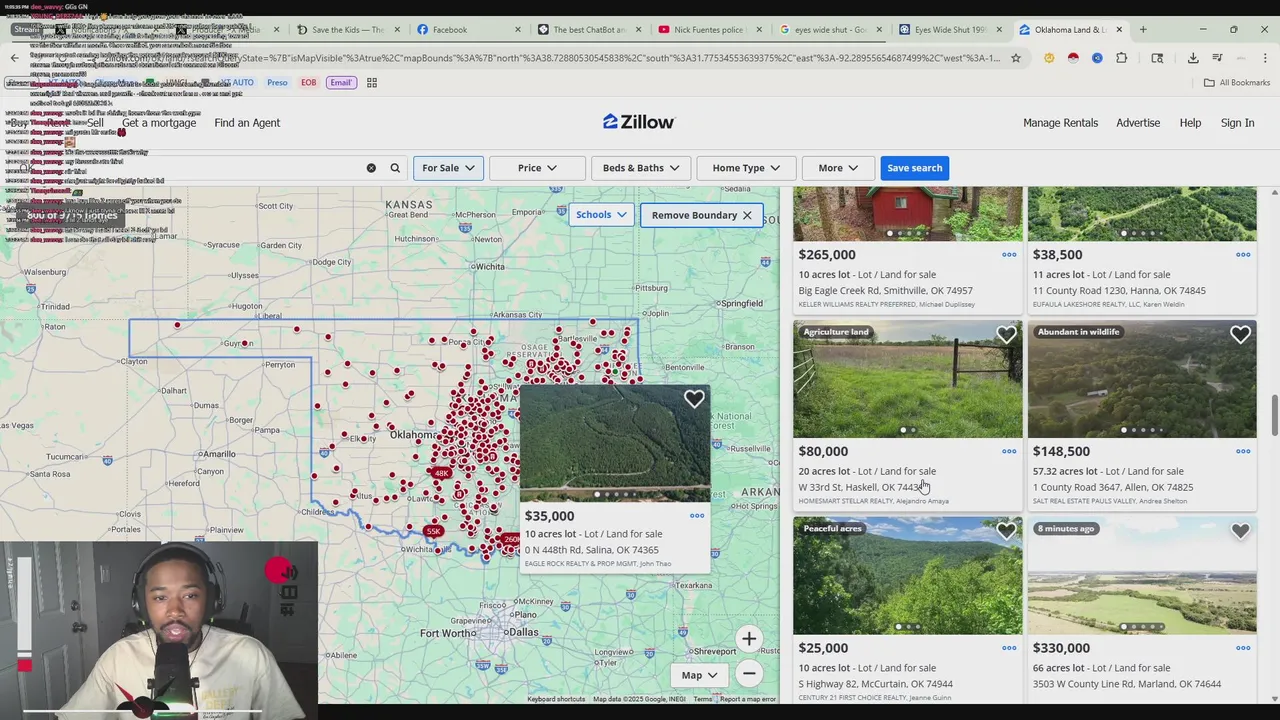Close the Oklahoma Land browser tab
This screenshot has width=1280, height=720.
click(x=1119, y=29)
